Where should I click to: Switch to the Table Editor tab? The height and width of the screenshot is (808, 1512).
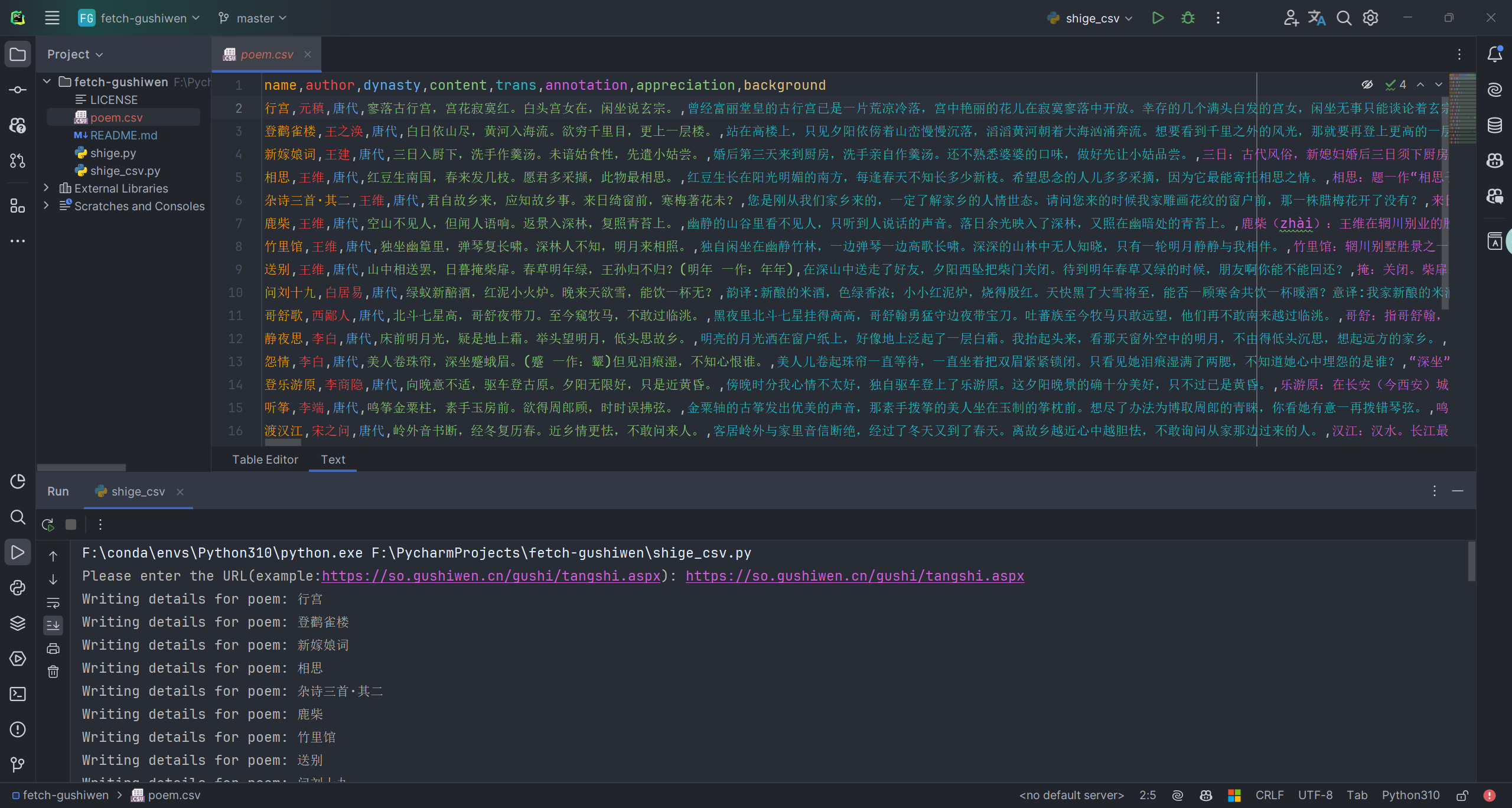[265, 460]
